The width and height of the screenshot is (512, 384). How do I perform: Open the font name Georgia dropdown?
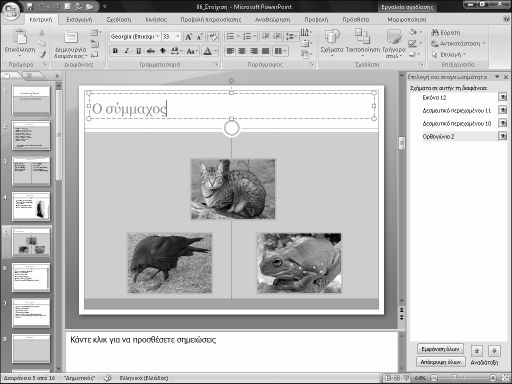coord(158,36)
